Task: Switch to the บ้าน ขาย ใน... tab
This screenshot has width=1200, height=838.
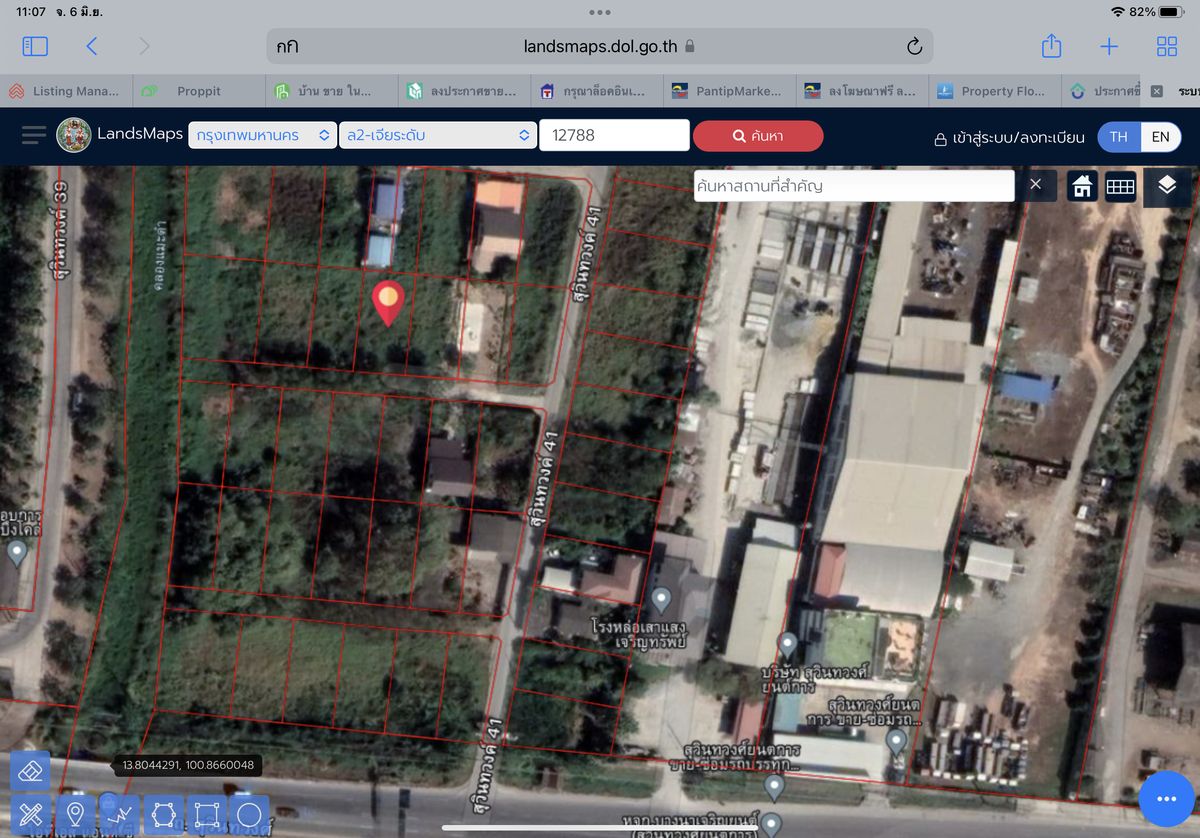Action: (332, 91)
